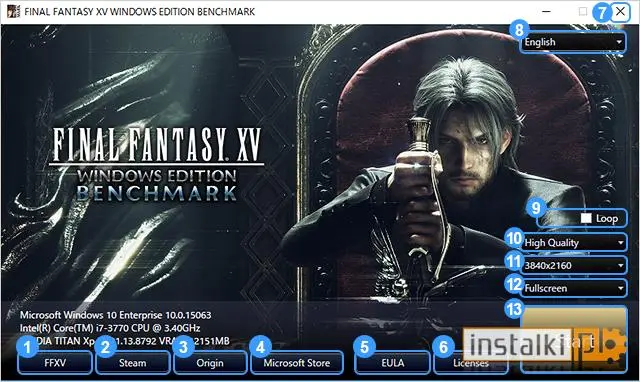Open the FFXV website button
The width and height of the screenshot is (640, 382).
(55, 362)
